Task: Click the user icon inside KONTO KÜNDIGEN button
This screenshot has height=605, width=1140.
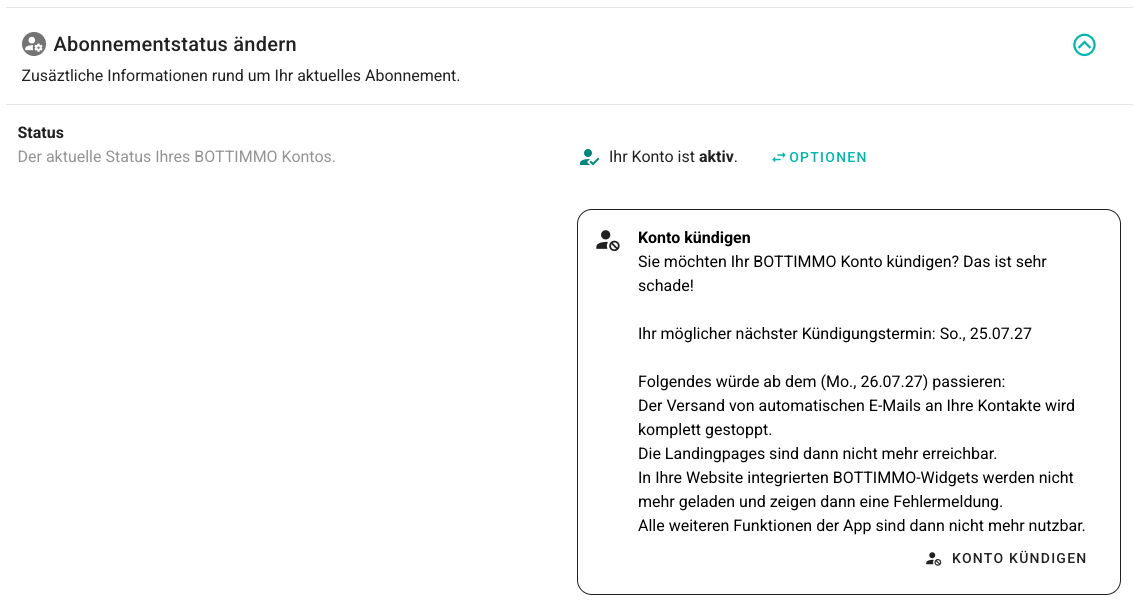Action: point(933,559)
